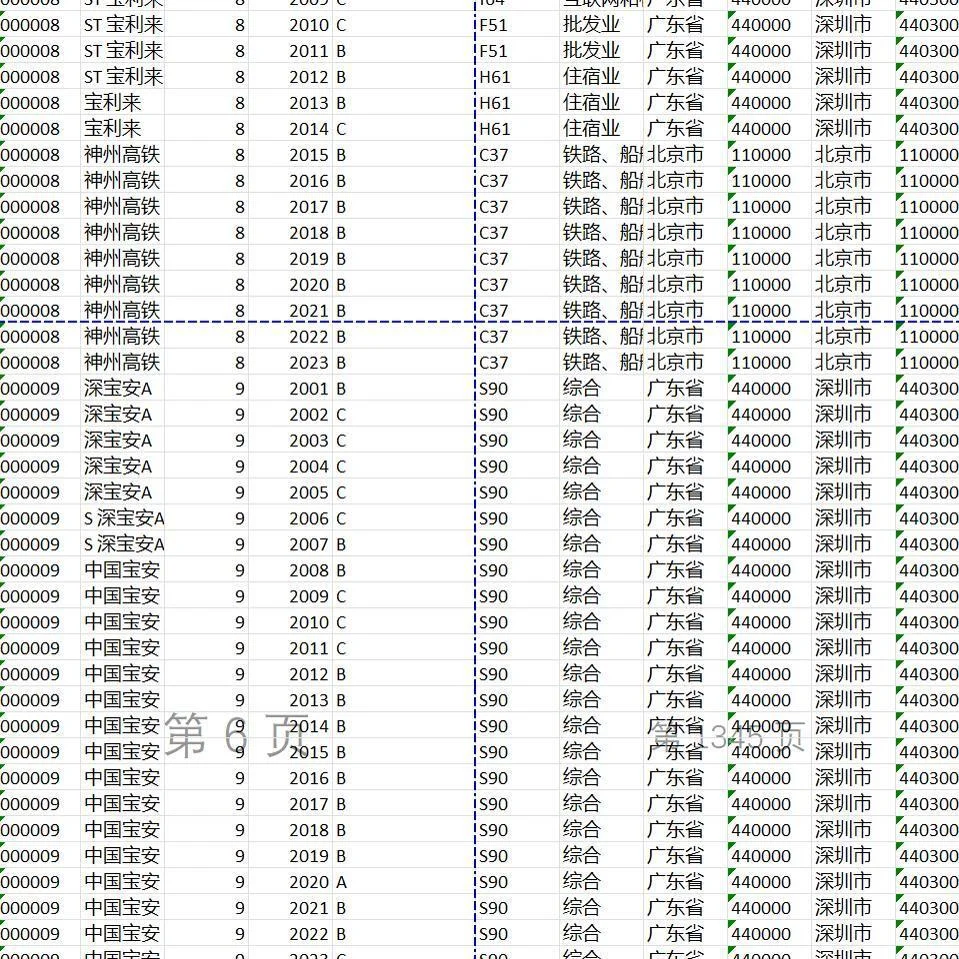
Task: Click the ST宝利来 name cell in the 2011 row
Action: pos(122,51)
